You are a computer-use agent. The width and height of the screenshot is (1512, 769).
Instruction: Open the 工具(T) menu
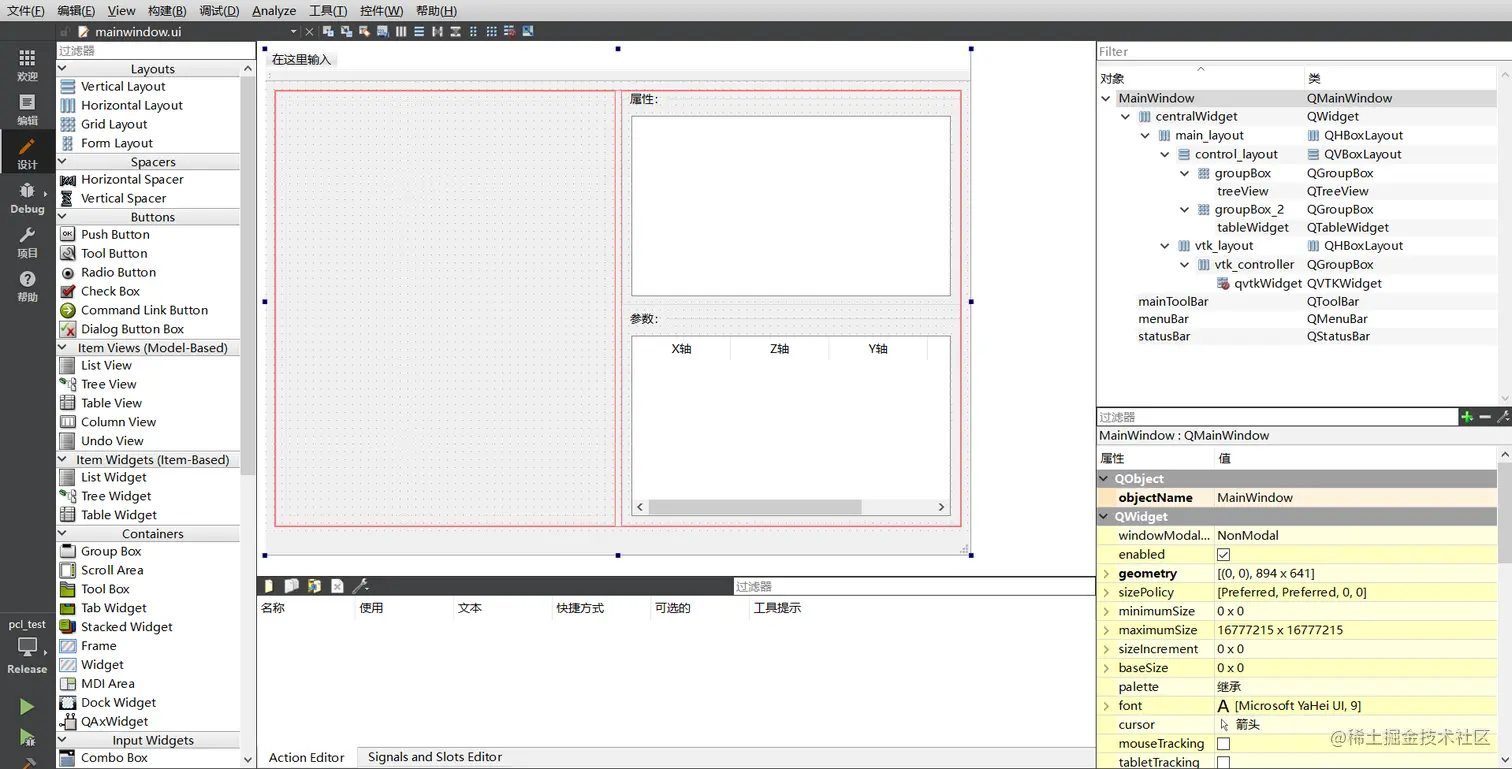click(328, 11)
